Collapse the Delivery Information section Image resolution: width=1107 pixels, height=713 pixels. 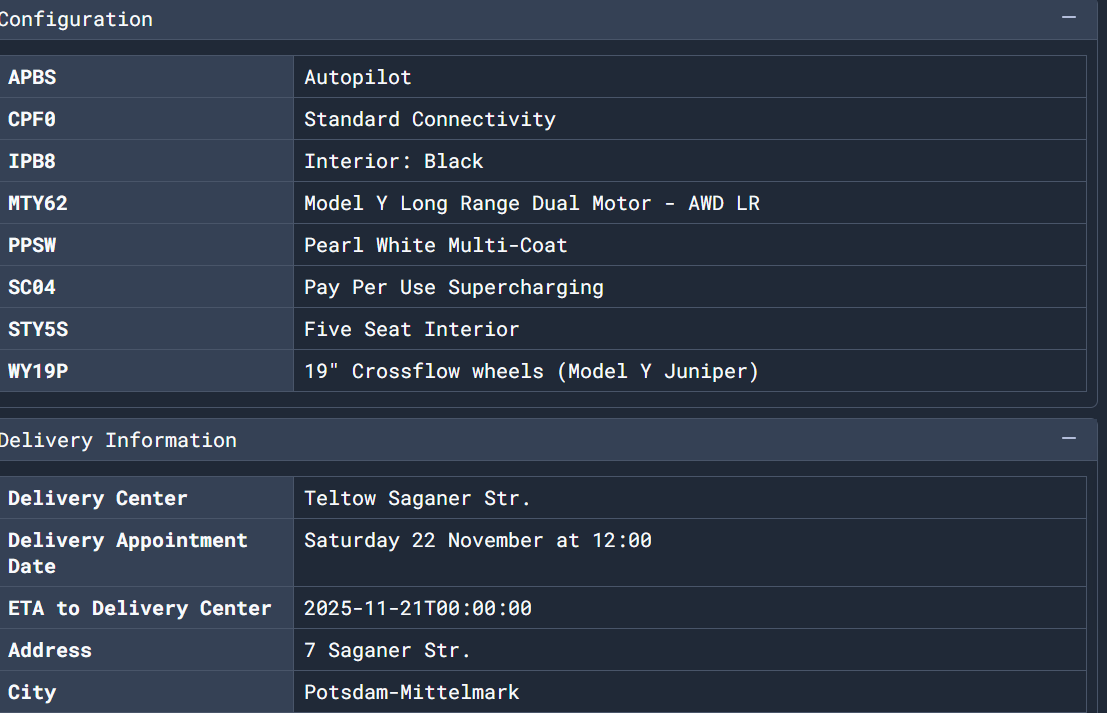[x=1068, y=439]
